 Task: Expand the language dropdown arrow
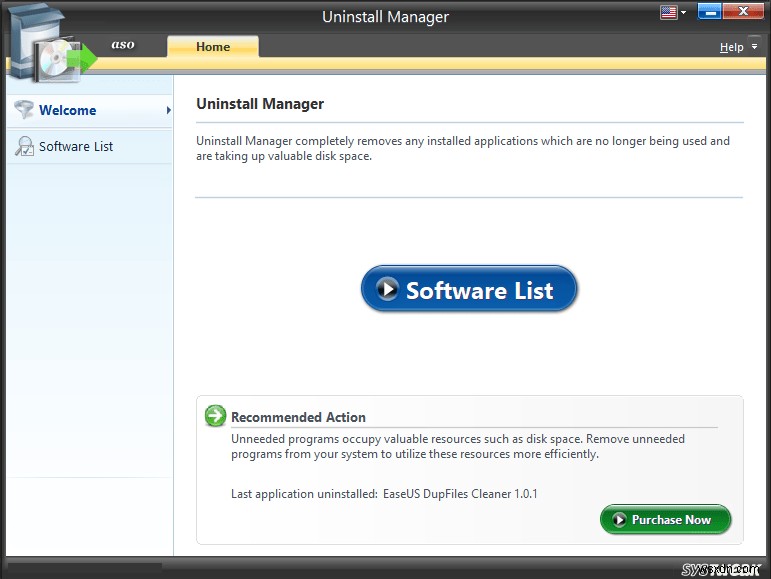click(683, 12)
